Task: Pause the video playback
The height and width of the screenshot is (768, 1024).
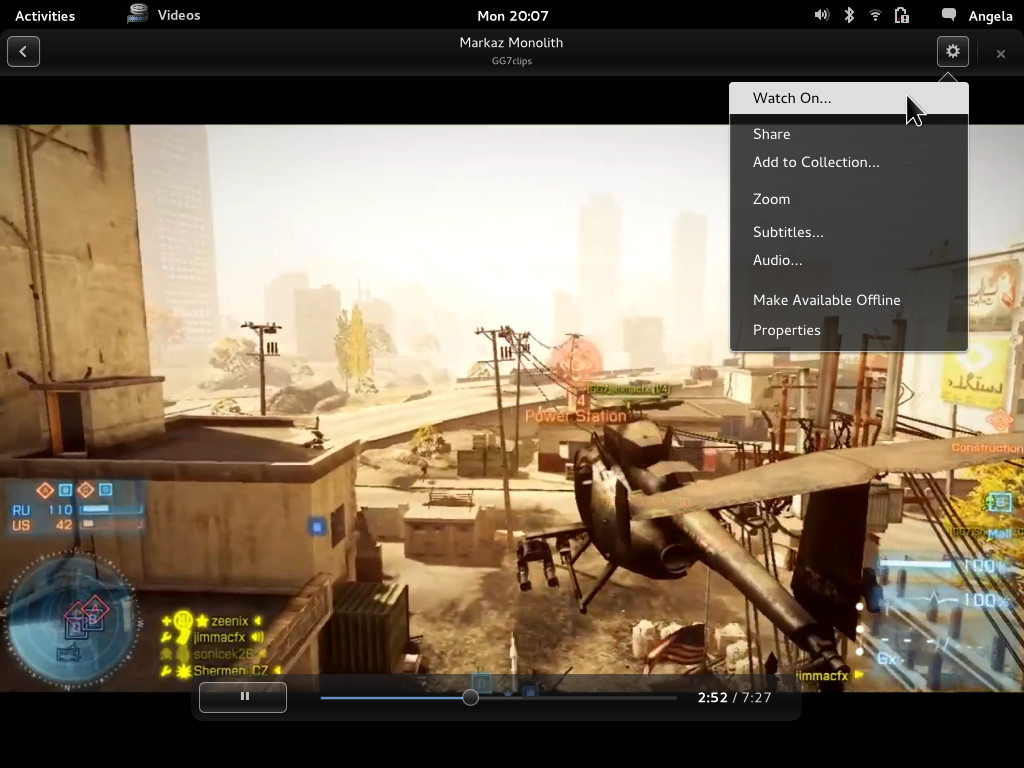Action: 243,697
